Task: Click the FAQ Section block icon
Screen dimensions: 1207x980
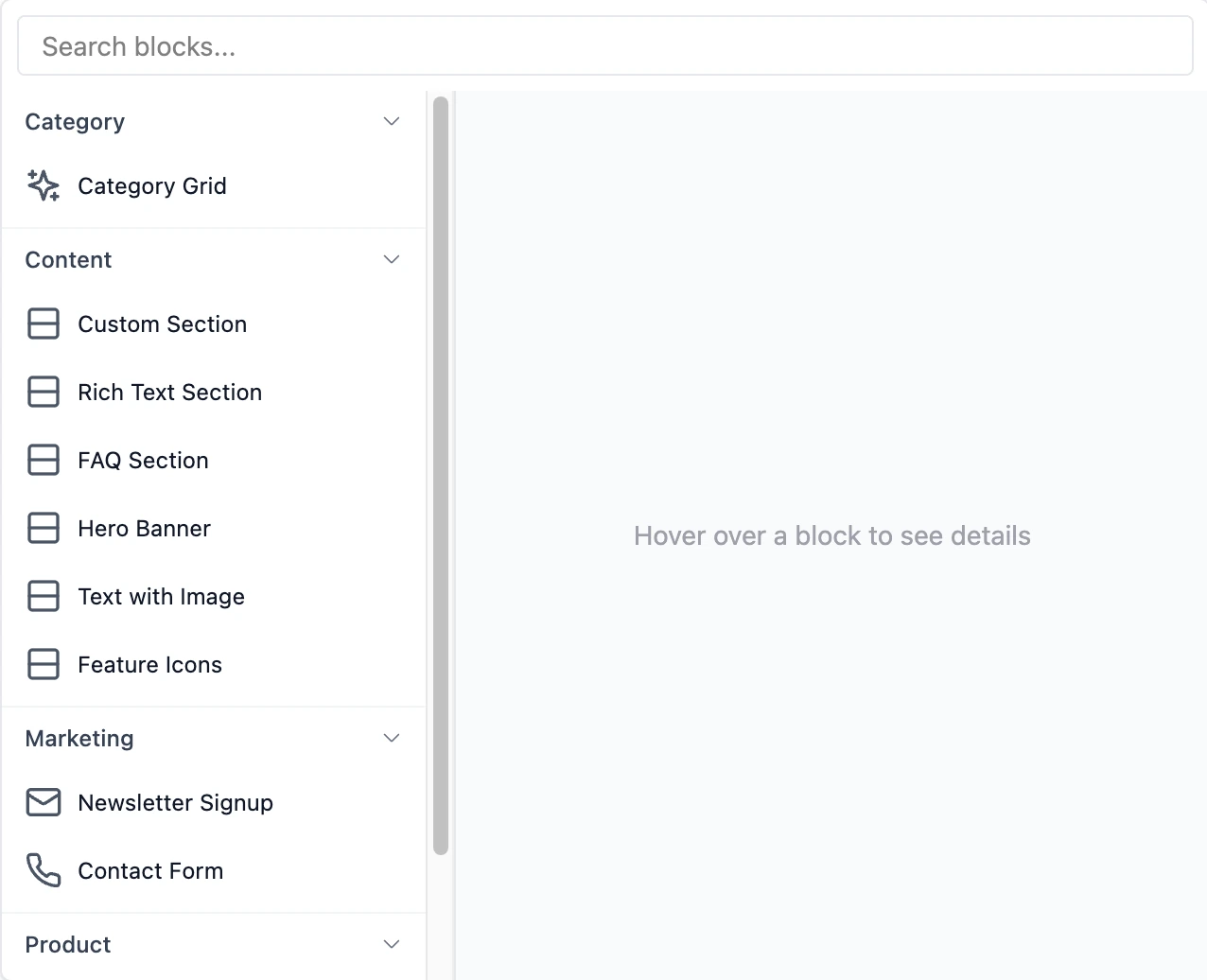Action: point(43,460)
